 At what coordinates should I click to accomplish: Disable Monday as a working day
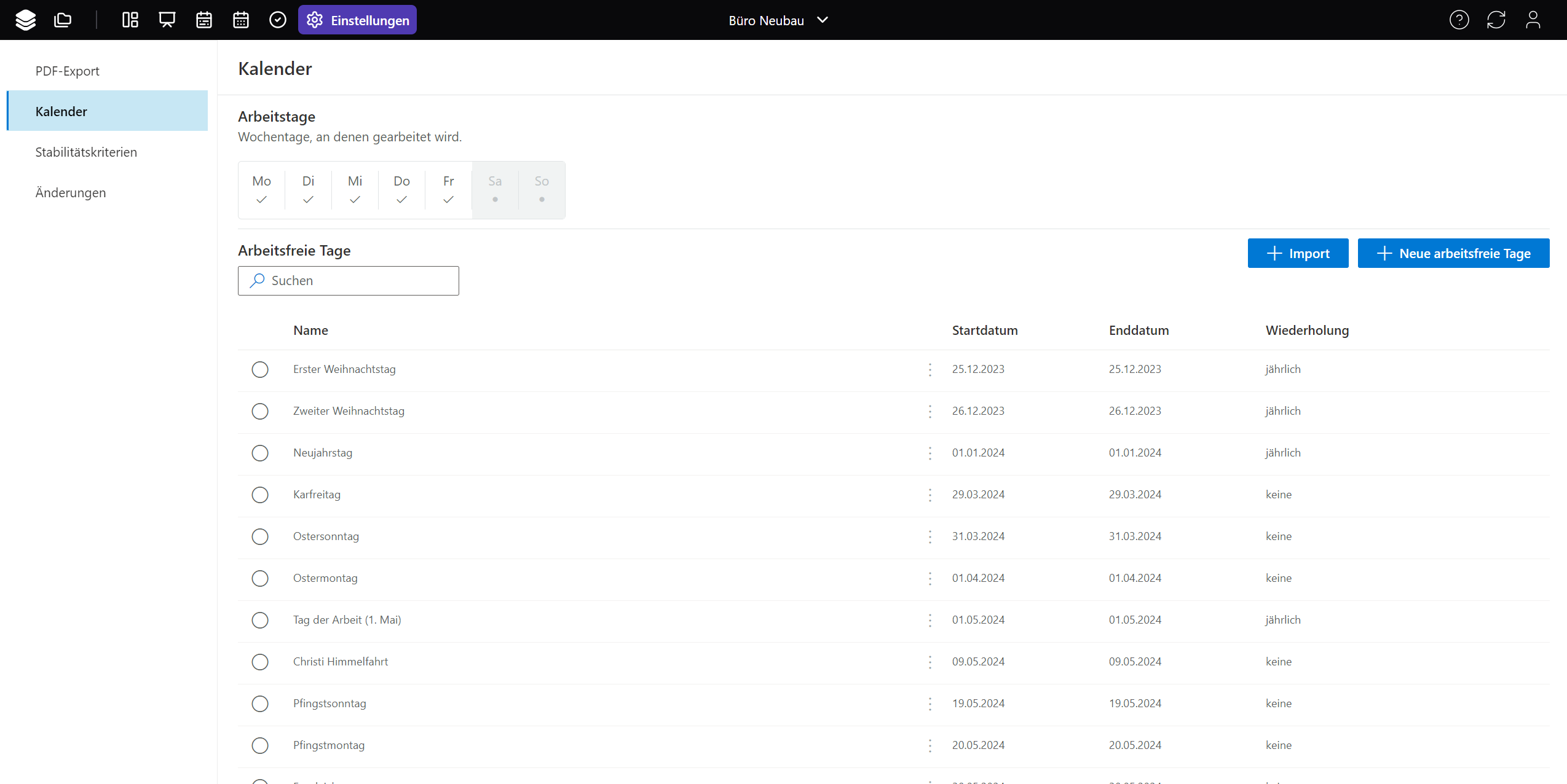point(261,189)
